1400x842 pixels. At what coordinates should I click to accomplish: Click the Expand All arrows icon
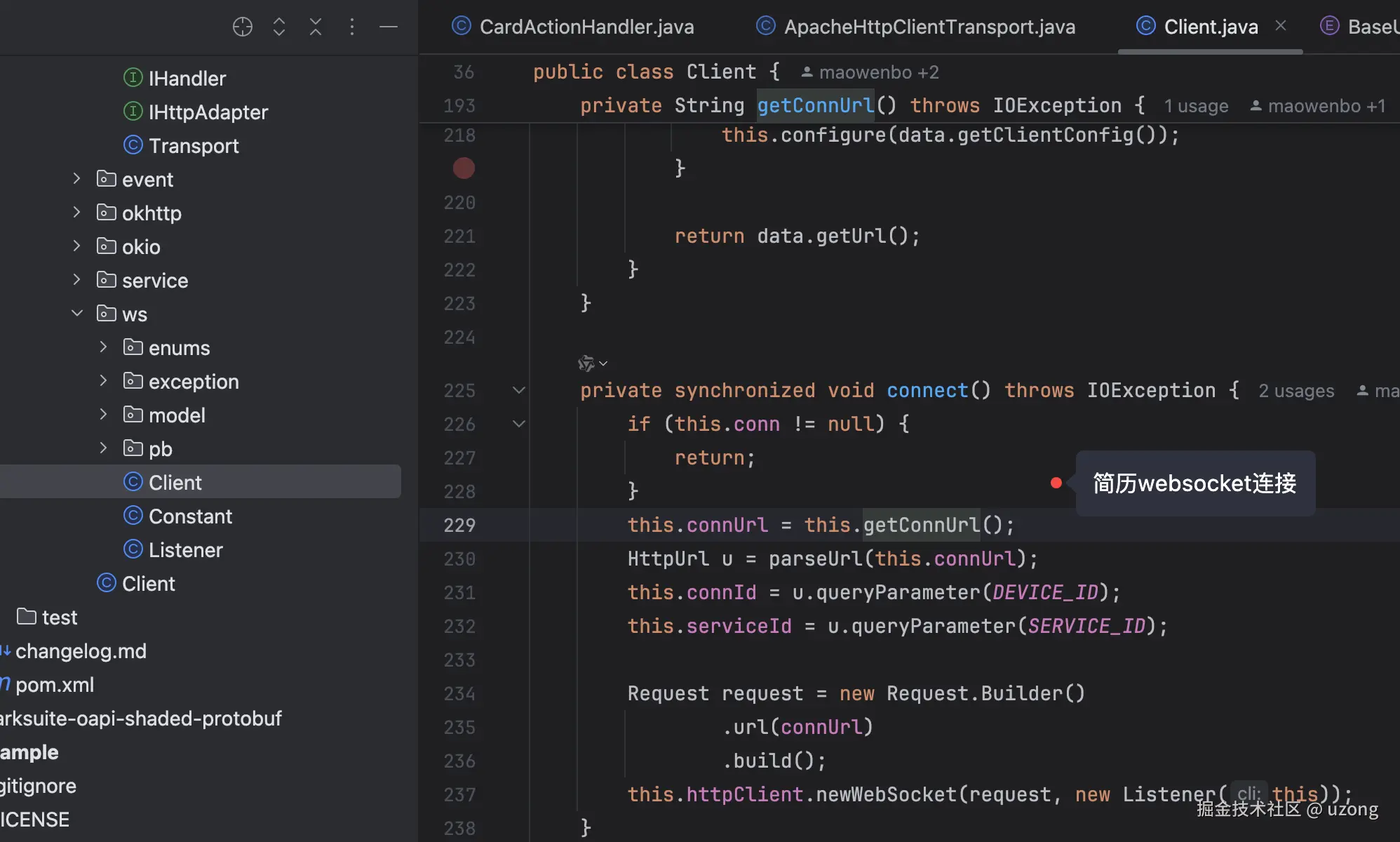tap(279, 27)
